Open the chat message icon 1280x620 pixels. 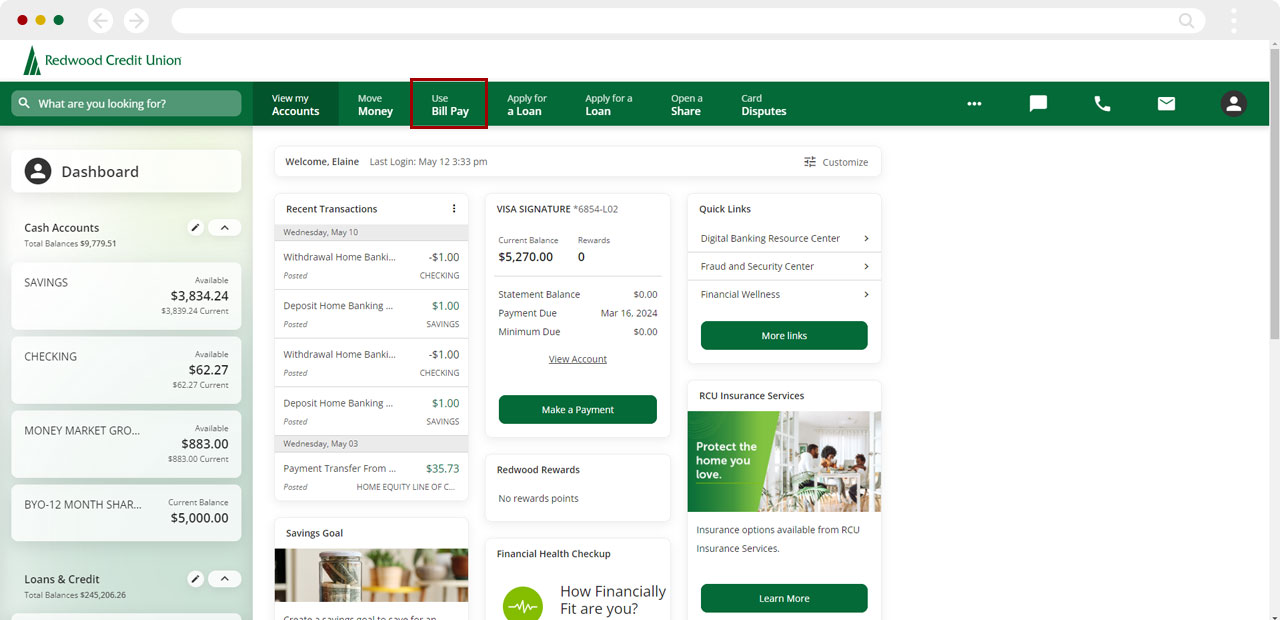click(x=1038, y=103)
